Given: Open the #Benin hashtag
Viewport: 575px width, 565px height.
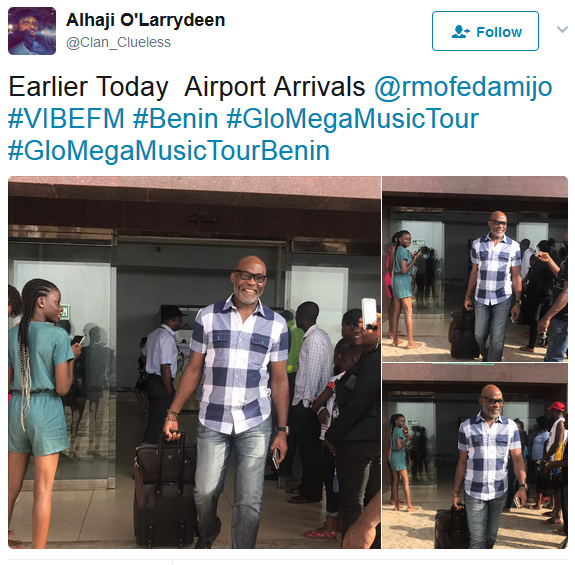Looking at the screenshot, I should click(175, 119).
